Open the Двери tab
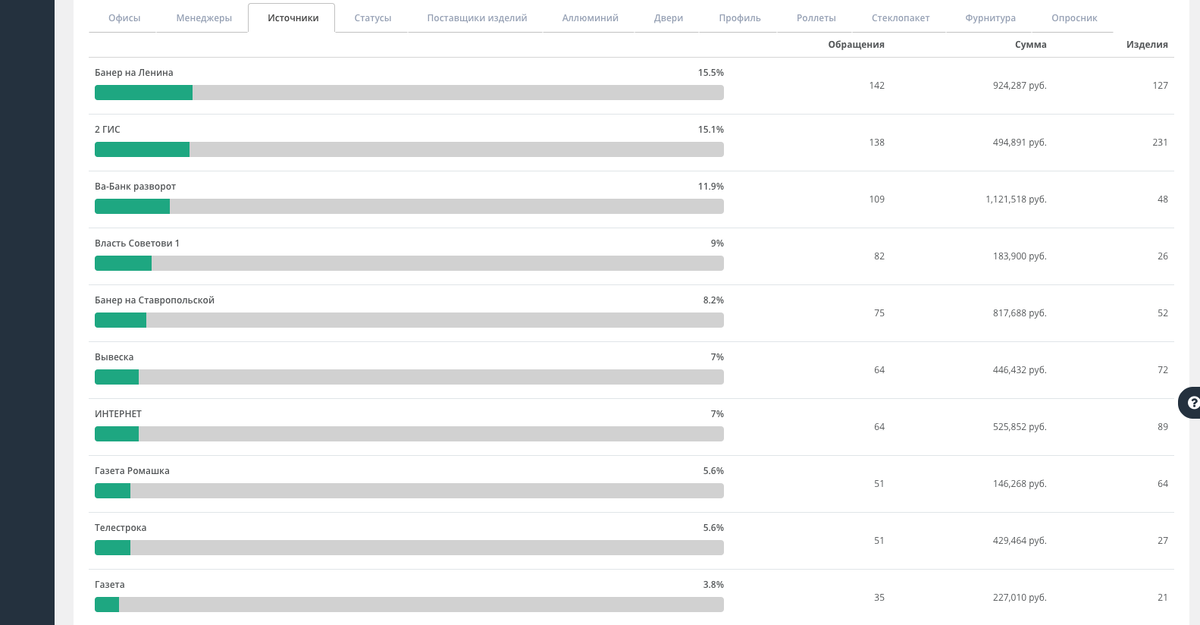 point(669,18)
